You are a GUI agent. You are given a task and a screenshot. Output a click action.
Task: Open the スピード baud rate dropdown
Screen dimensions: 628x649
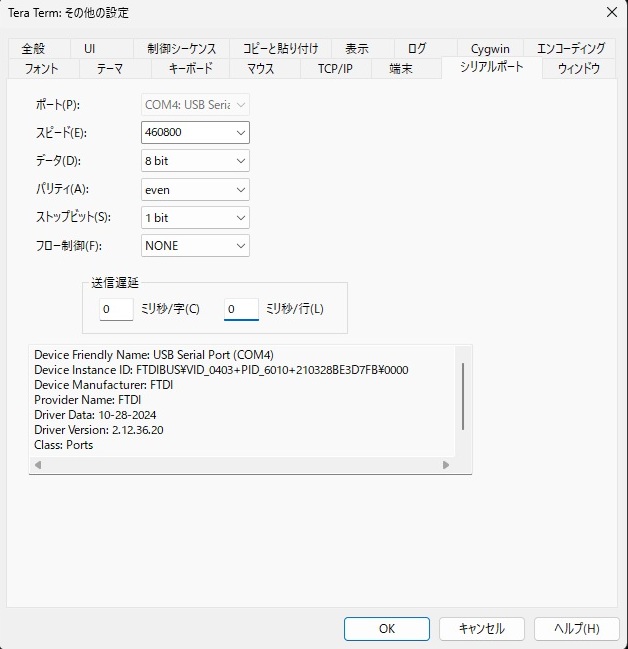195,132
